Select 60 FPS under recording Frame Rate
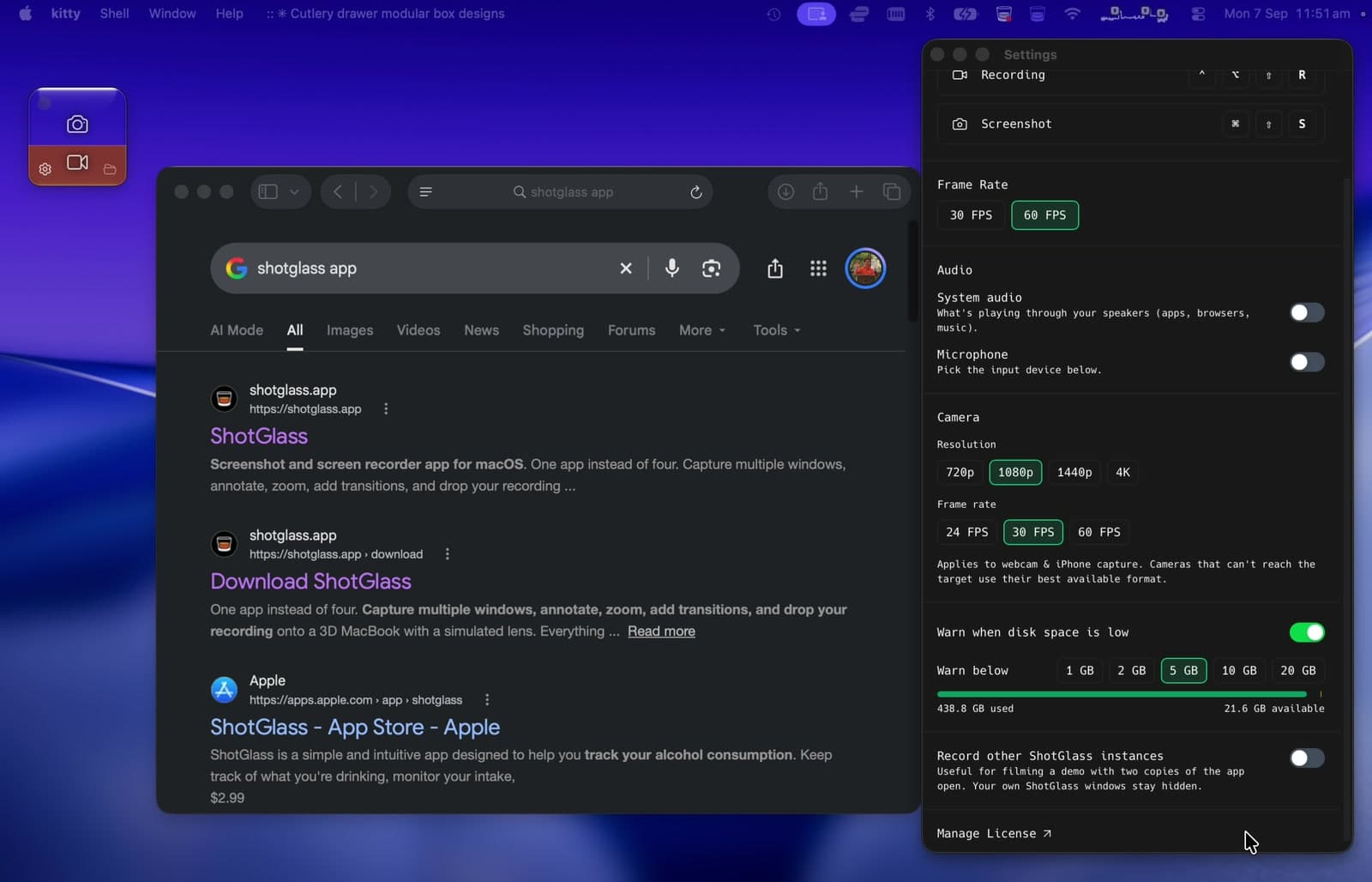1372x882 pixels. click(1044, 215)
